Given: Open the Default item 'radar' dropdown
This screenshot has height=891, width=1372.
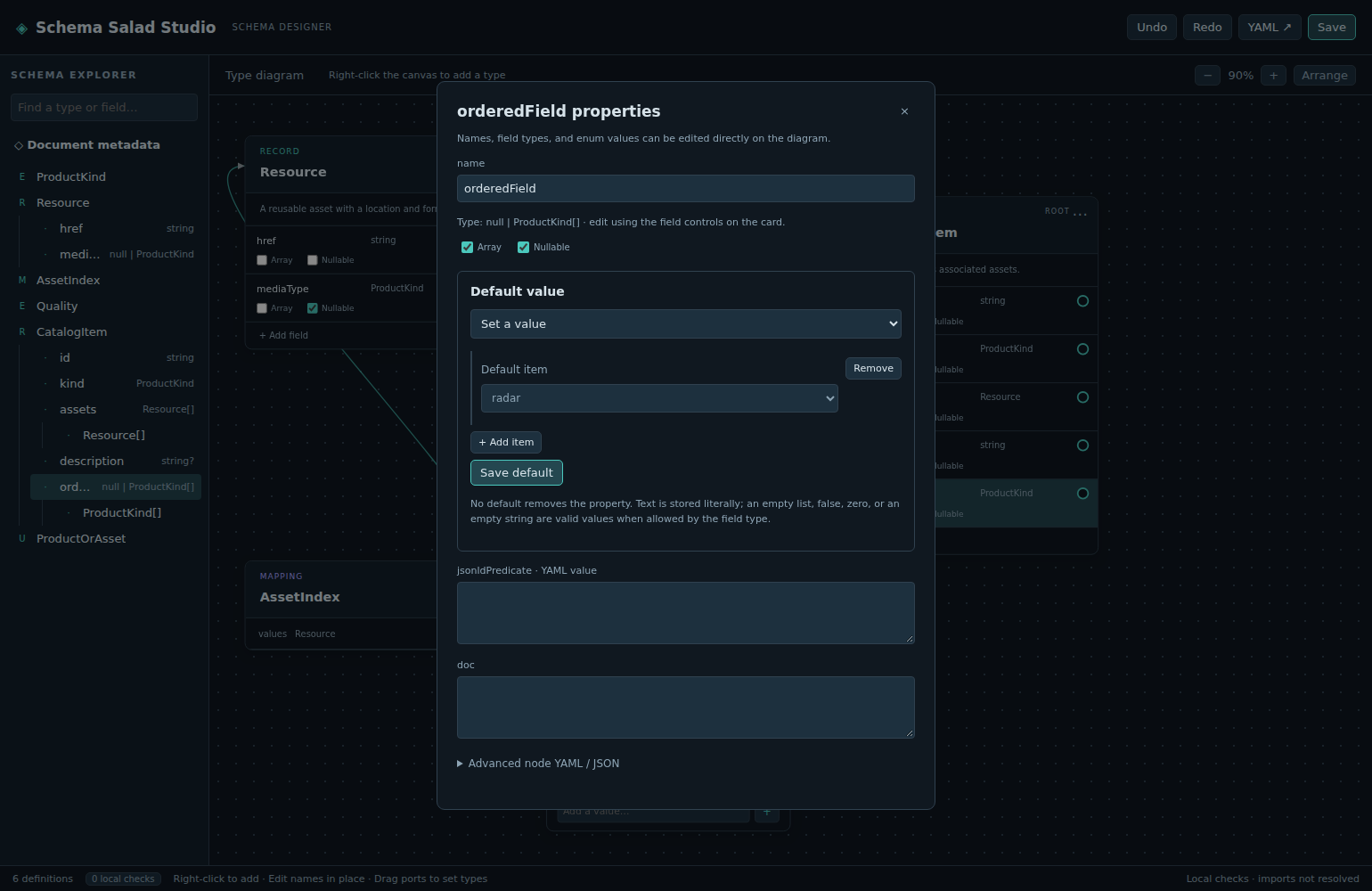Looking at the screenshot, I should [659, 398].
